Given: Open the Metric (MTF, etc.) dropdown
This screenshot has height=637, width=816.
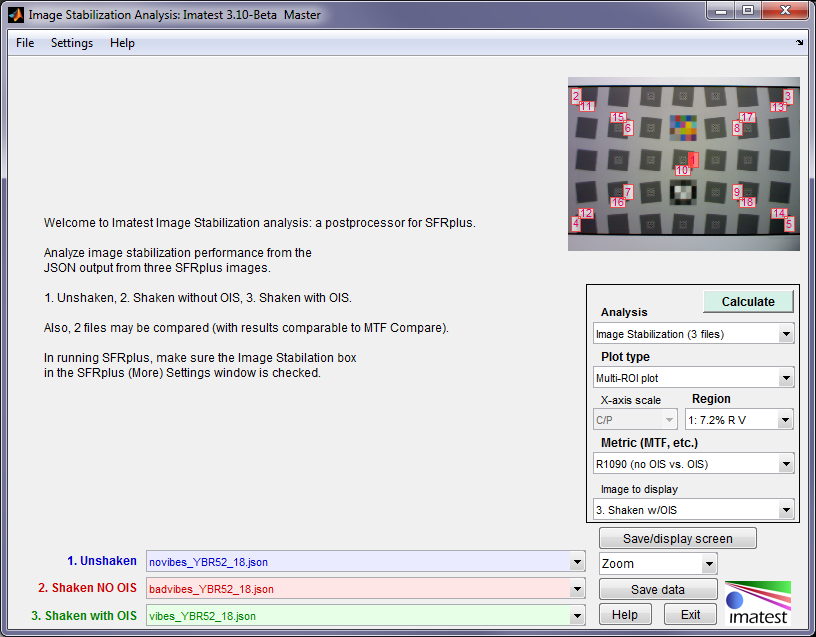Looking at the screenshot, I should coord(693,464).
